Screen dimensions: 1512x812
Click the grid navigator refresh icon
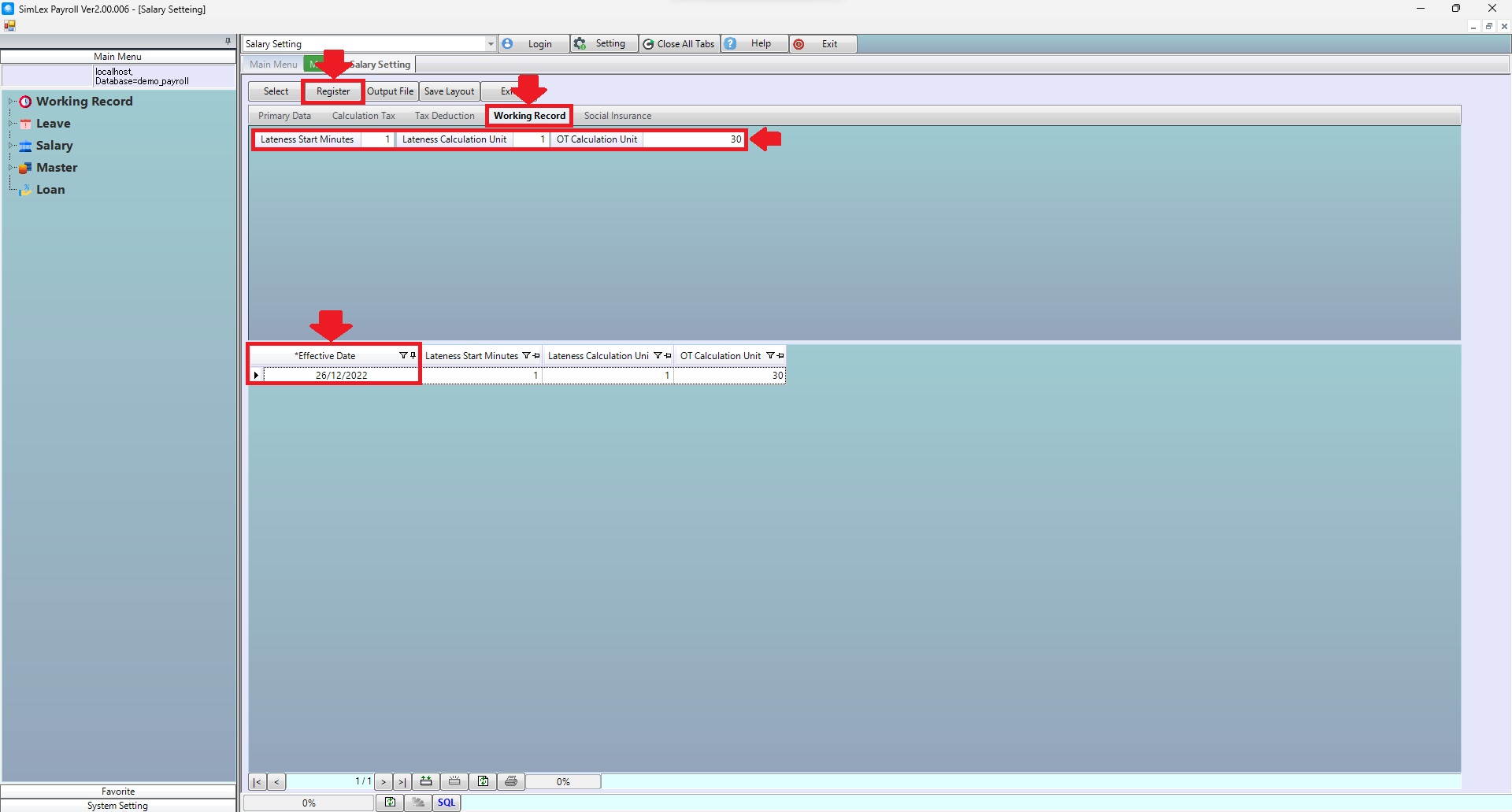[483, 781]
